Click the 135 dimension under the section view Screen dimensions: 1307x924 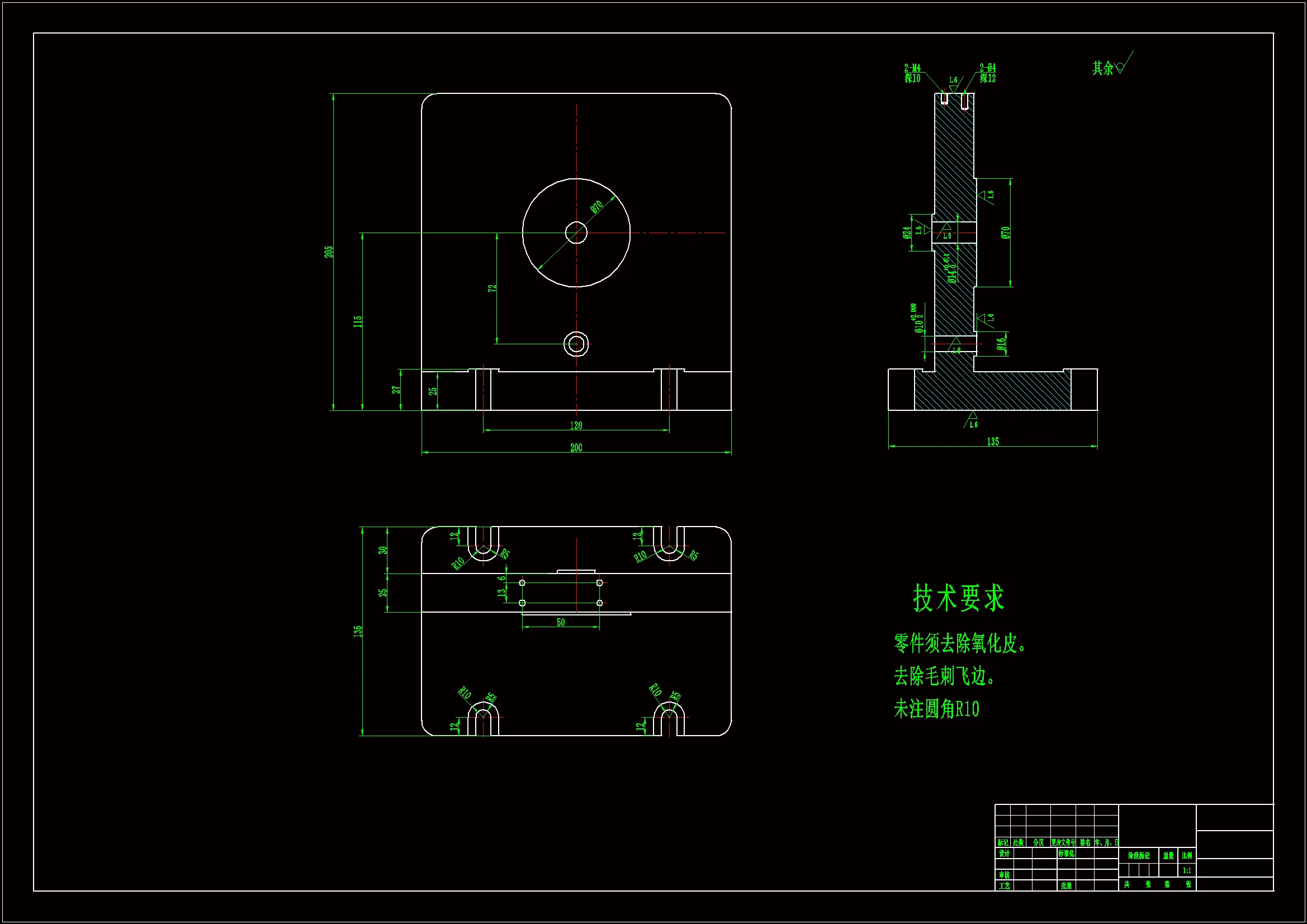993,442
